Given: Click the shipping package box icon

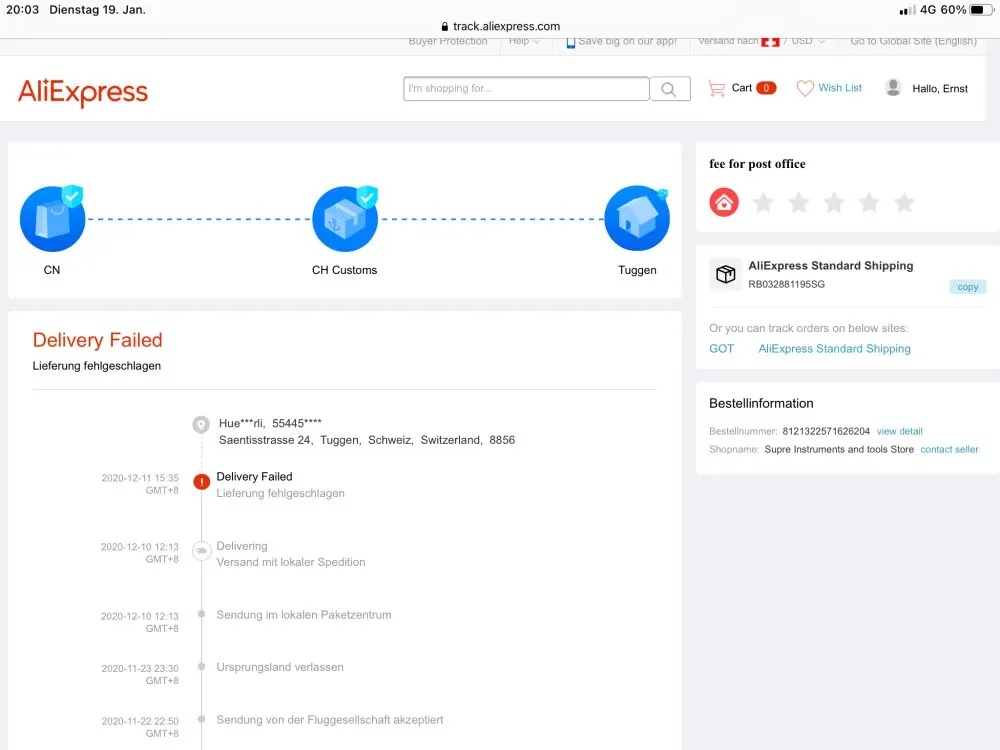Looking at the screenshot, I should 726,274.
